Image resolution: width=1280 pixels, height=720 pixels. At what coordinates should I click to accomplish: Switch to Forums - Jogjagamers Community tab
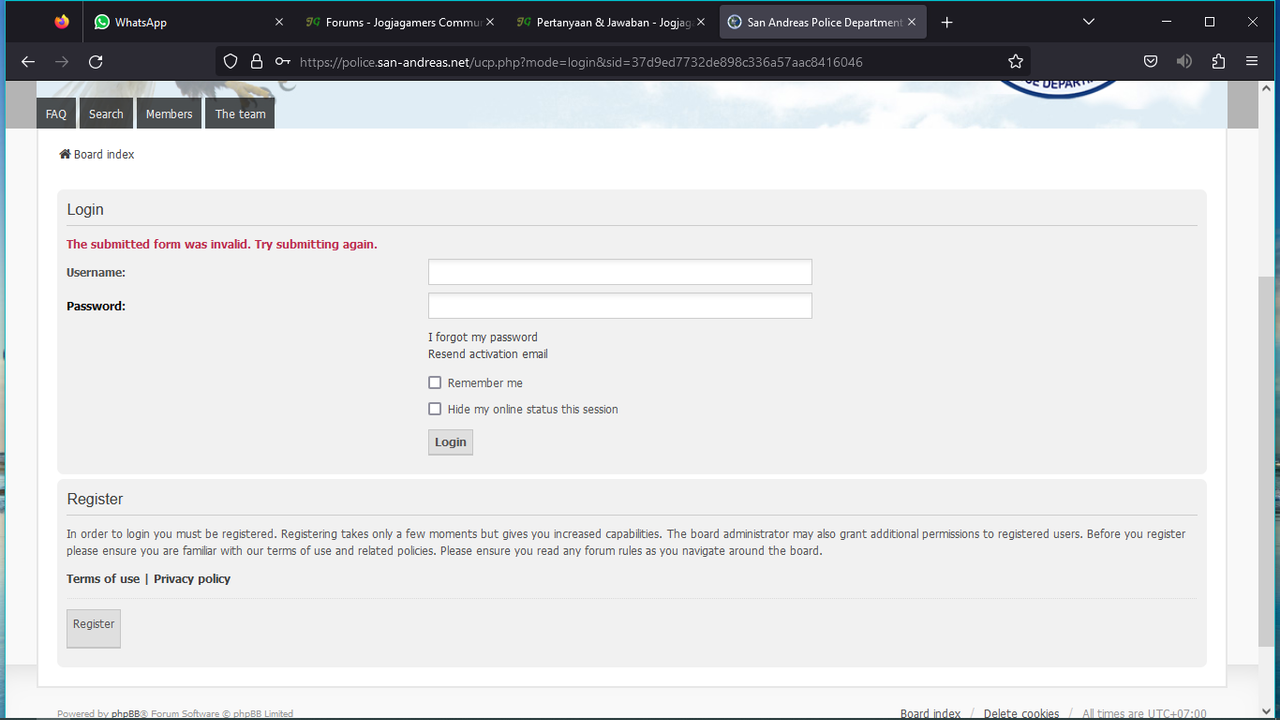pyautogui.click(x=399, y=22)
